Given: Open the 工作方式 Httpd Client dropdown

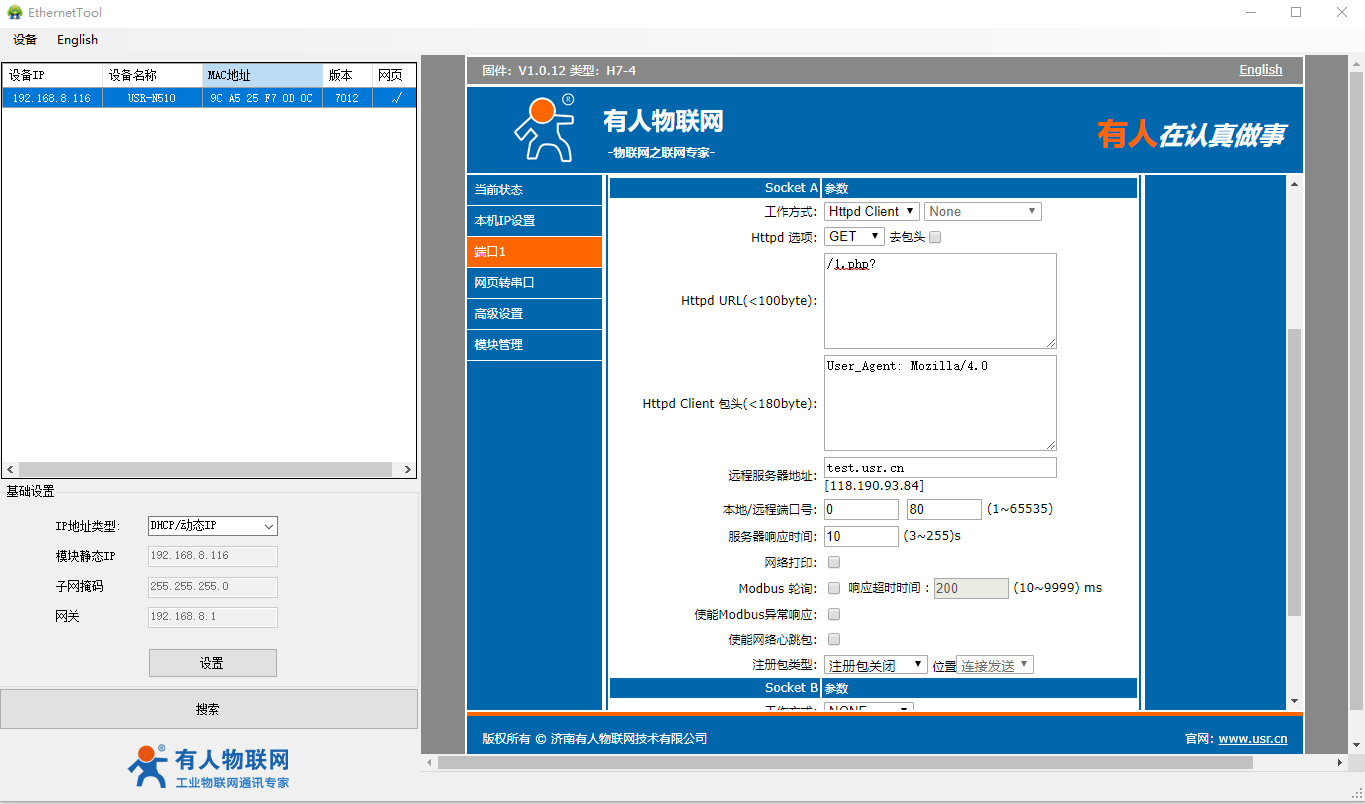Looking at the screenshot, I should click(871, 211).
